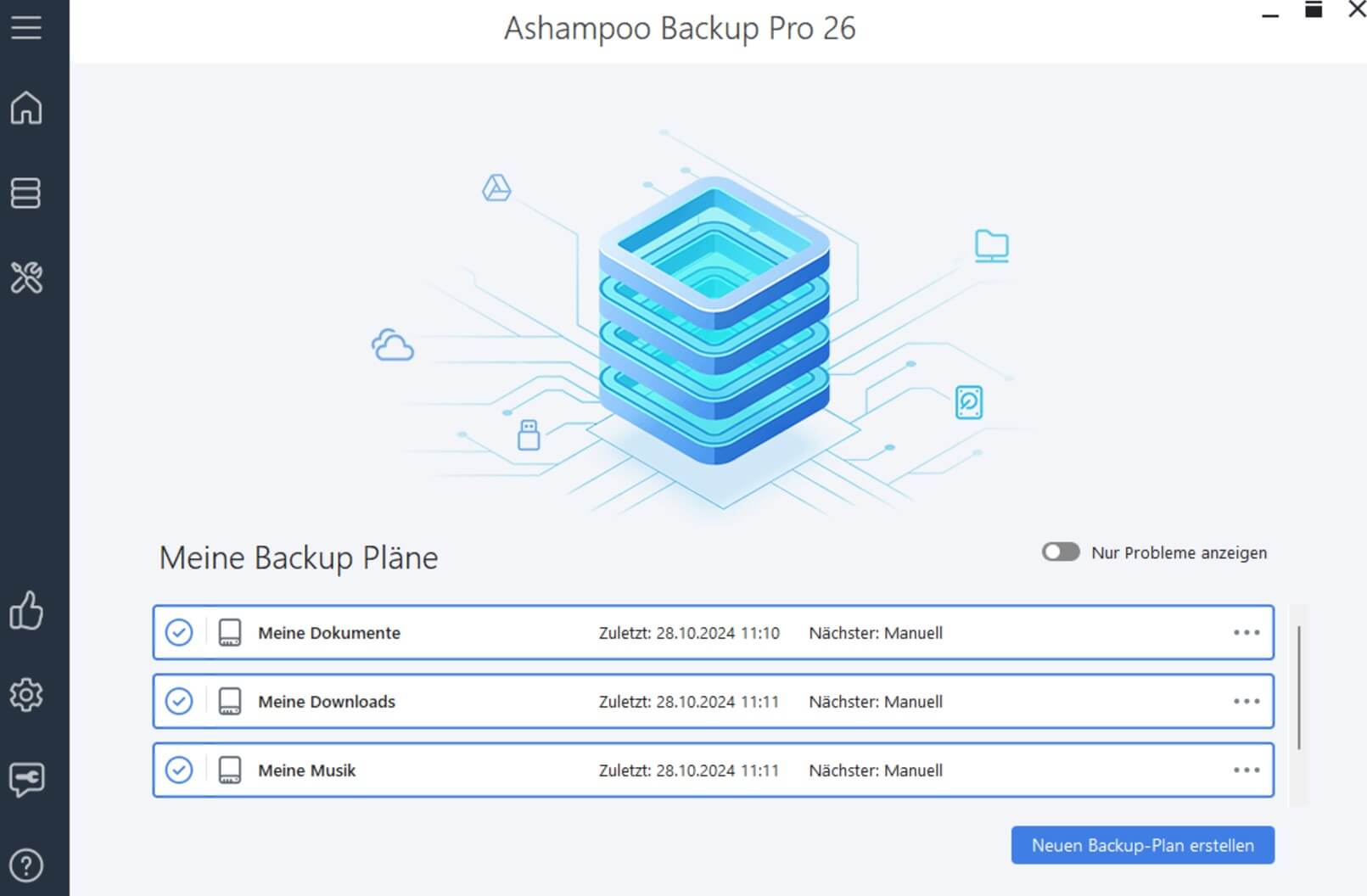The height and width of the screenshot is (896, 1367).
Task: Open the backup plans database icon
Action: (x=25, y=193)
